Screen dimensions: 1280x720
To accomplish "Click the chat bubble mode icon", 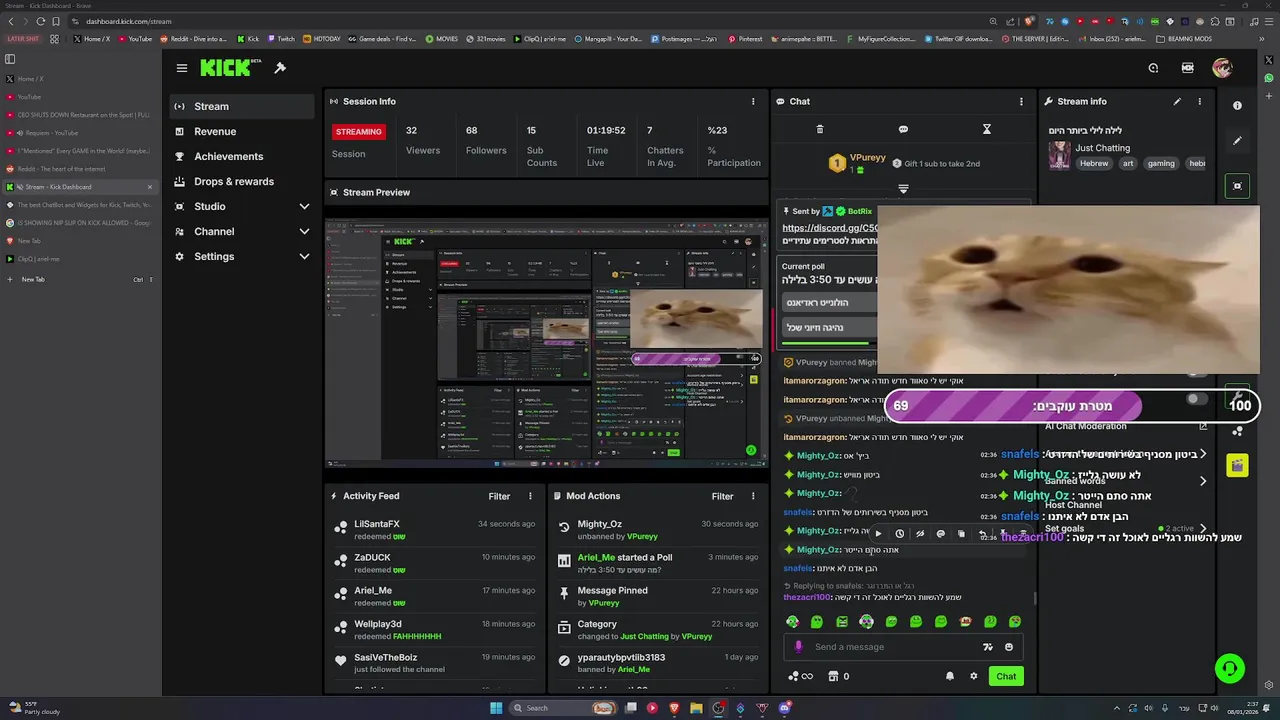I will (903, 129).
